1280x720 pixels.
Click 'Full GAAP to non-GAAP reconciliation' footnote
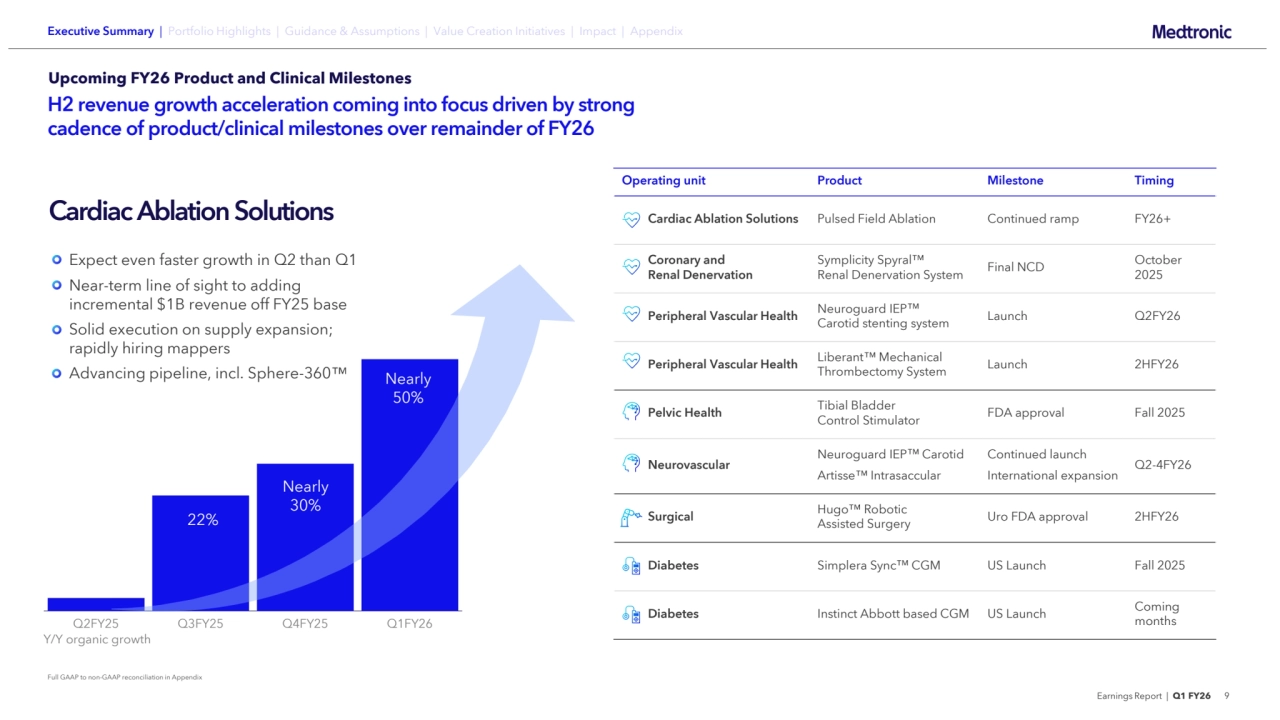pyautogui.click(x=125, y=677)
